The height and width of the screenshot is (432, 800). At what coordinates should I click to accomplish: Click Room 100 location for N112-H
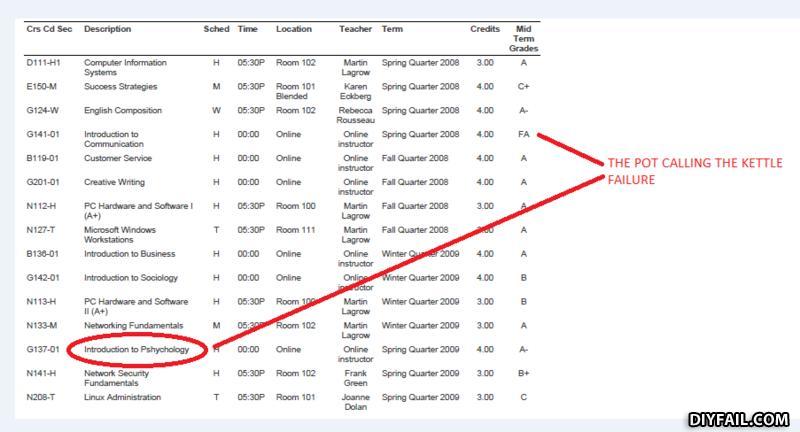(x=296, y=207)
